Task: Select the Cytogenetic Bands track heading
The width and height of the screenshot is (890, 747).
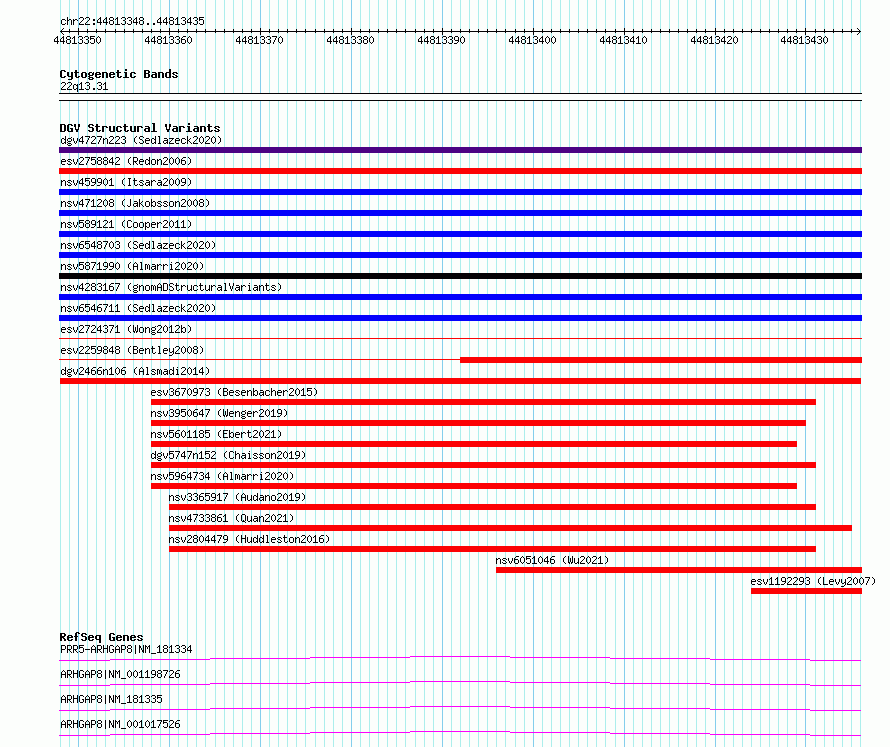Action: 119,74
